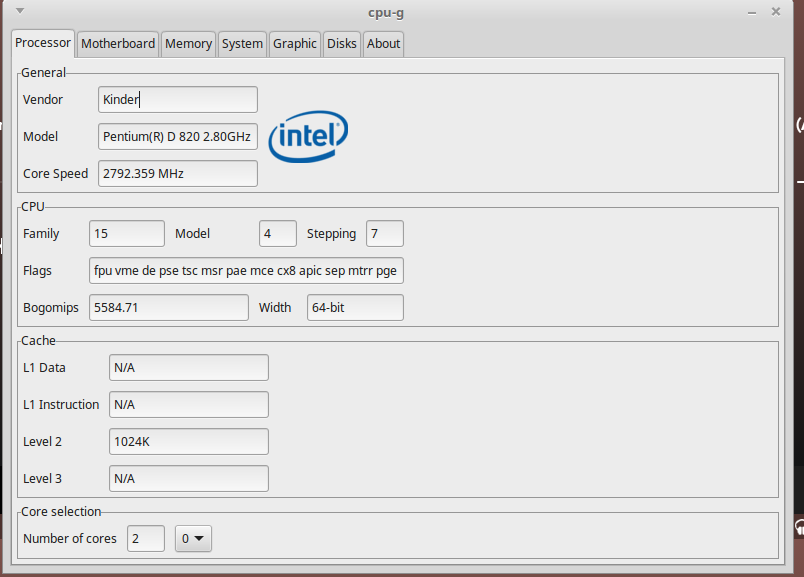
Task: Open the window menu arrow in title bar
Action: click(x=20, y=10)
